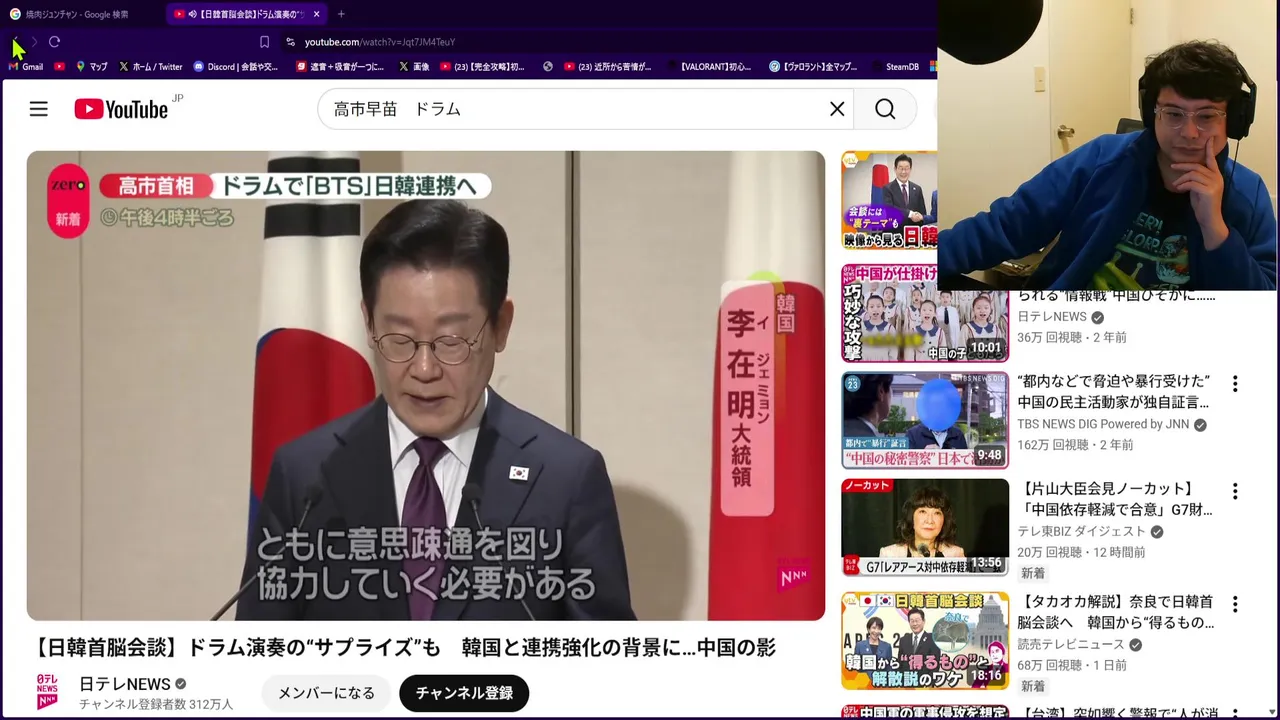Open the 近所から苦情が YouTube bookmark
1280x720 pixels.
click(x=608, y=67)
